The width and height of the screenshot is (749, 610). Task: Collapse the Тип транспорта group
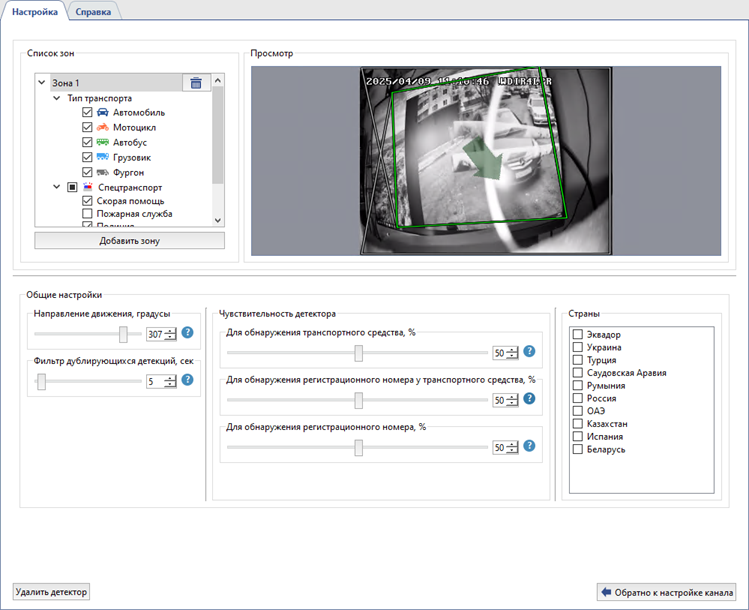point(56,98)
